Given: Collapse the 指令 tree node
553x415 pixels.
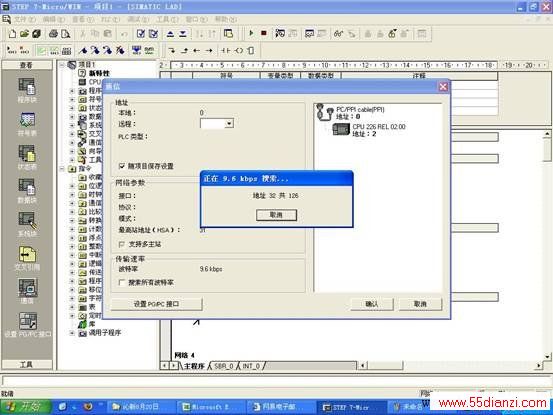Looking at the screenshot, I should (x=62, y=169).
